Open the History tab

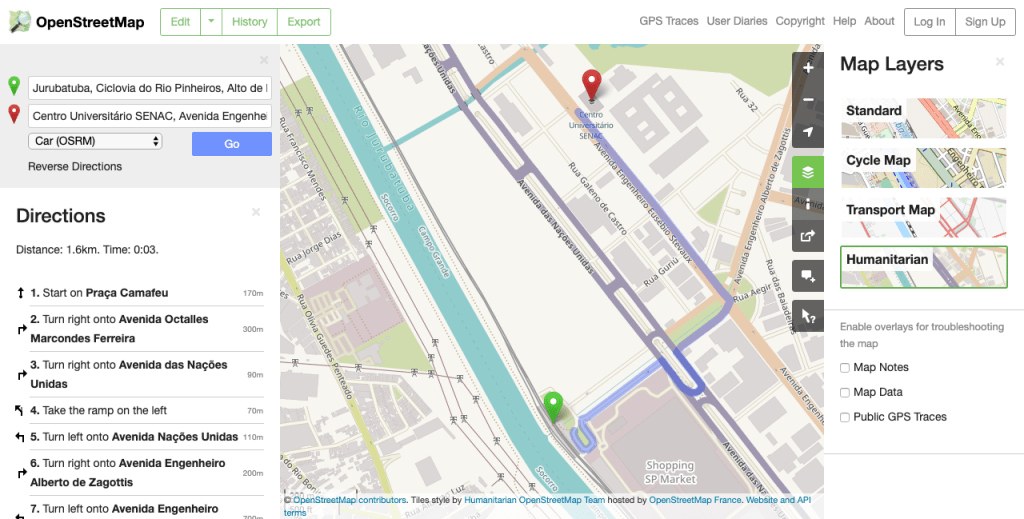[249, 21]
